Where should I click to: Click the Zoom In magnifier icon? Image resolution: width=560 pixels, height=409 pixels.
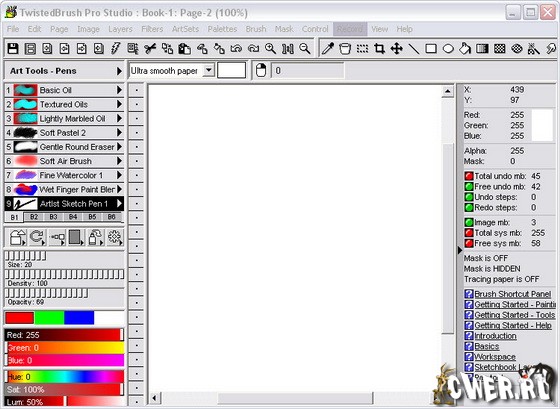[x=270, y=49]
